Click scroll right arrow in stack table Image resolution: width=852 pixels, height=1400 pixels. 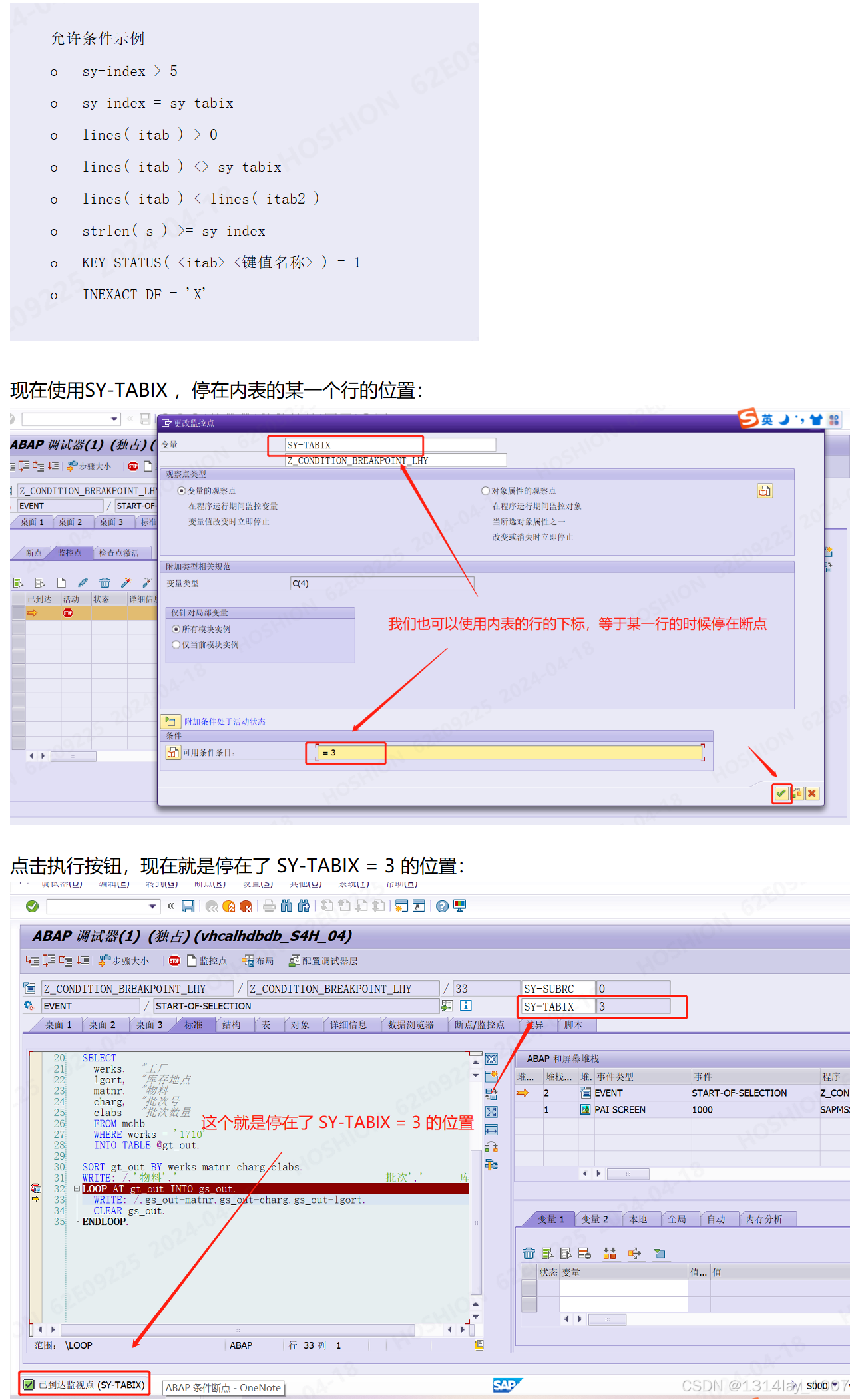point(598,1173)
